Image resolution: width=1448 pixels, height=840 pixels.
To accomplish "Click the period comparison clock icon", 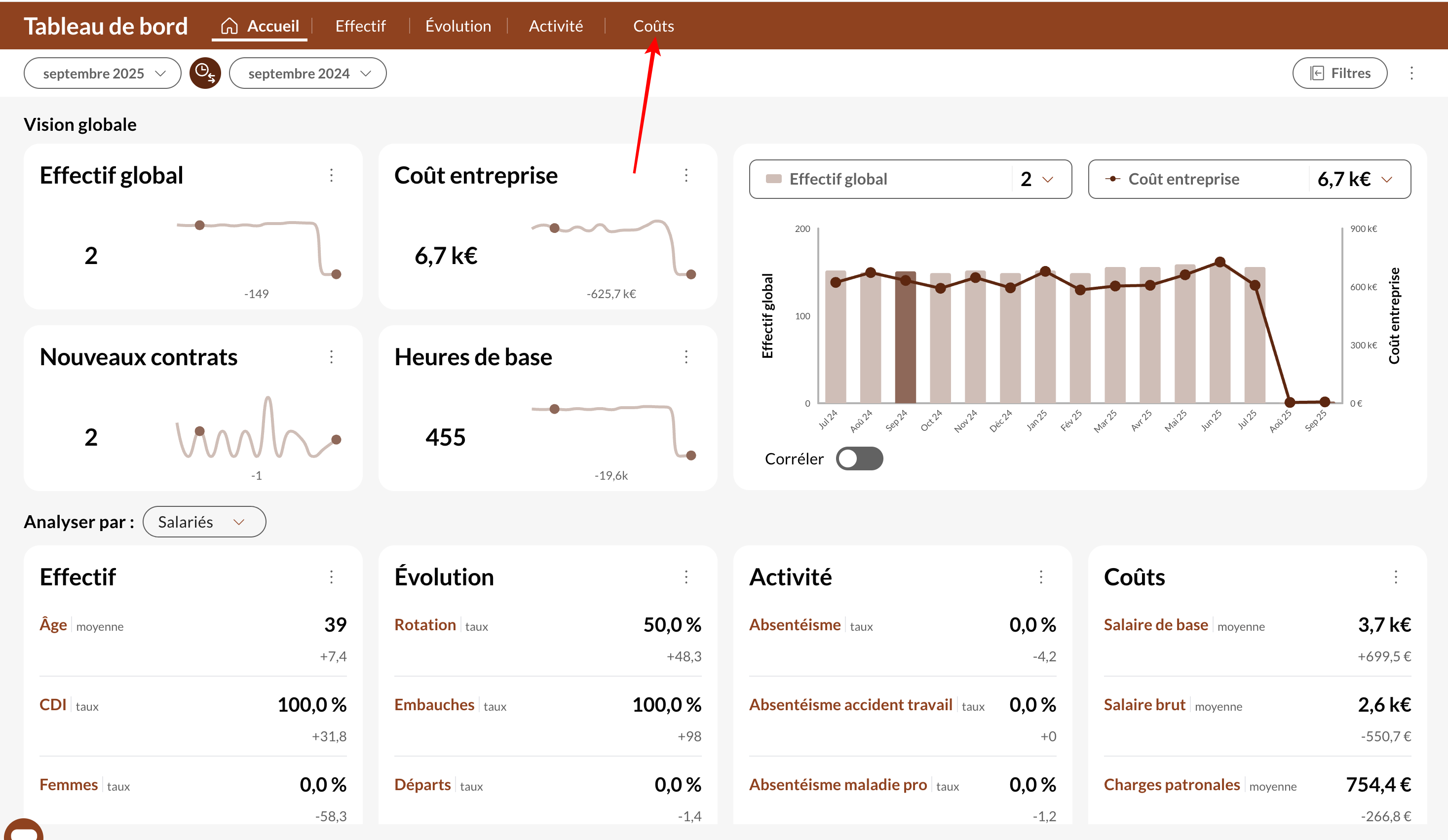I will 205,73.
